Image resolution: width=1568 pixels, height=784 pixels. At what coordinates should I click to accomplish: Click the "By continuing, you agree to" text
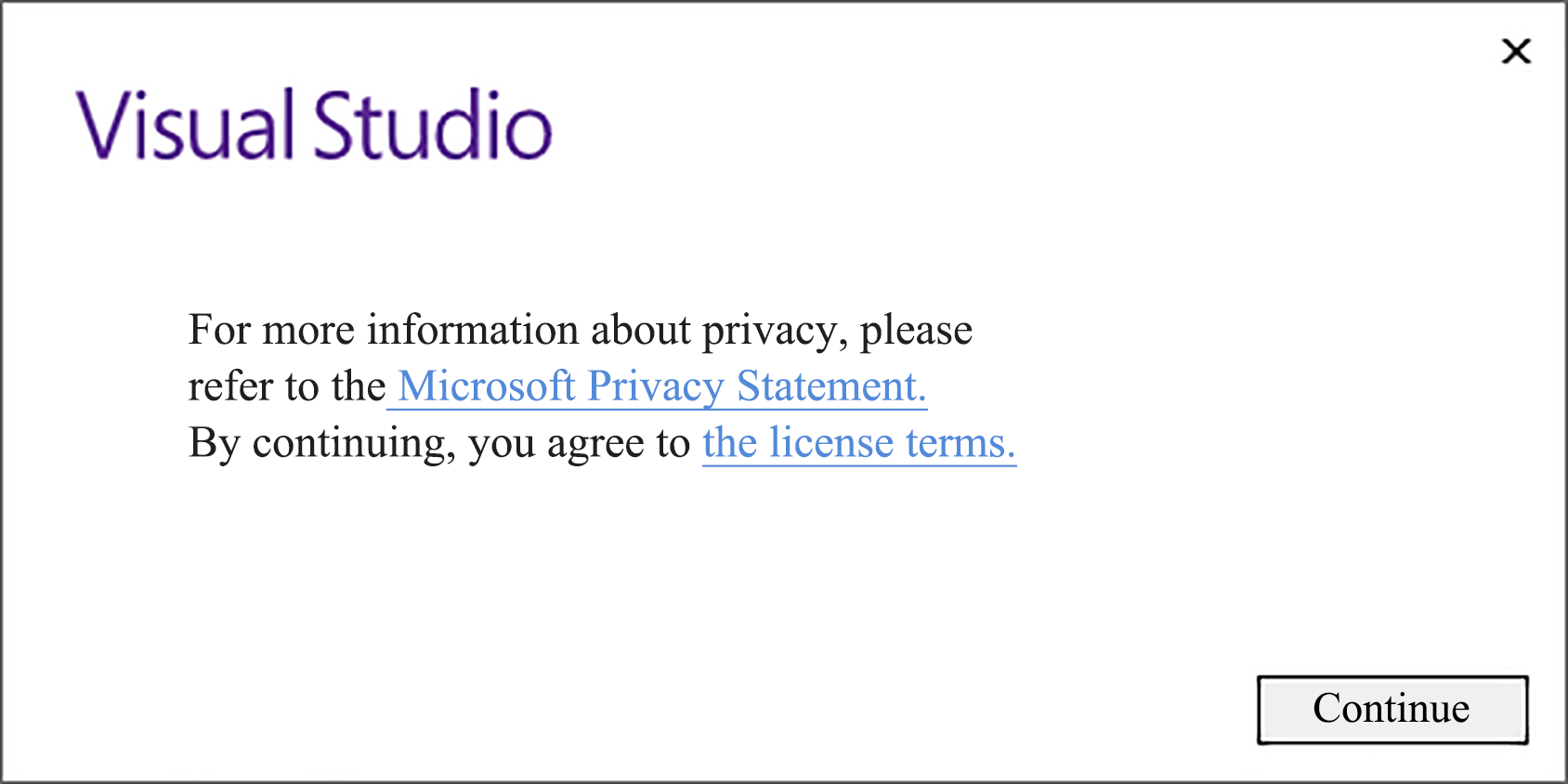tap(438, 443)
